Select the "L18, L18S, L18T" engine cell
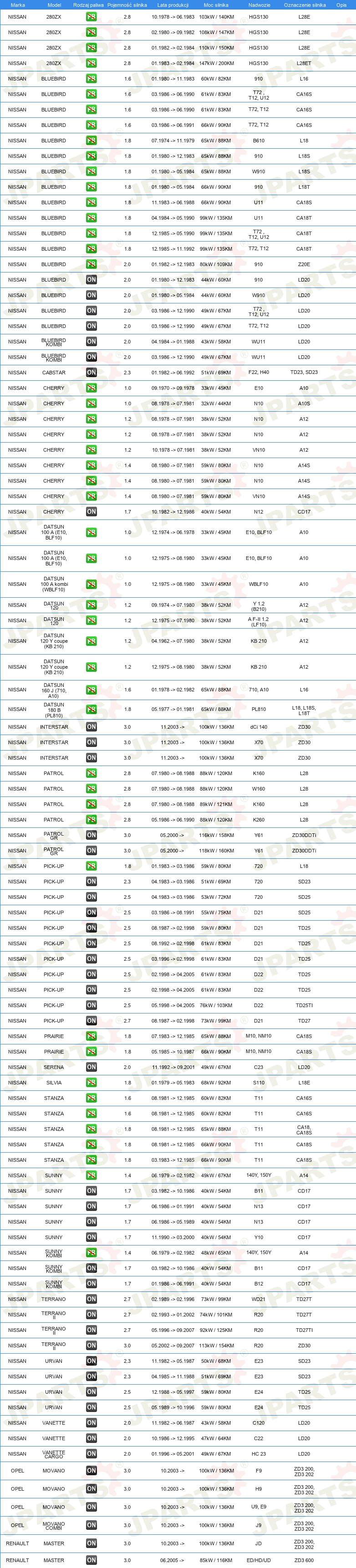The width and height of the screenshot is (356, 1568). [304, 711]
